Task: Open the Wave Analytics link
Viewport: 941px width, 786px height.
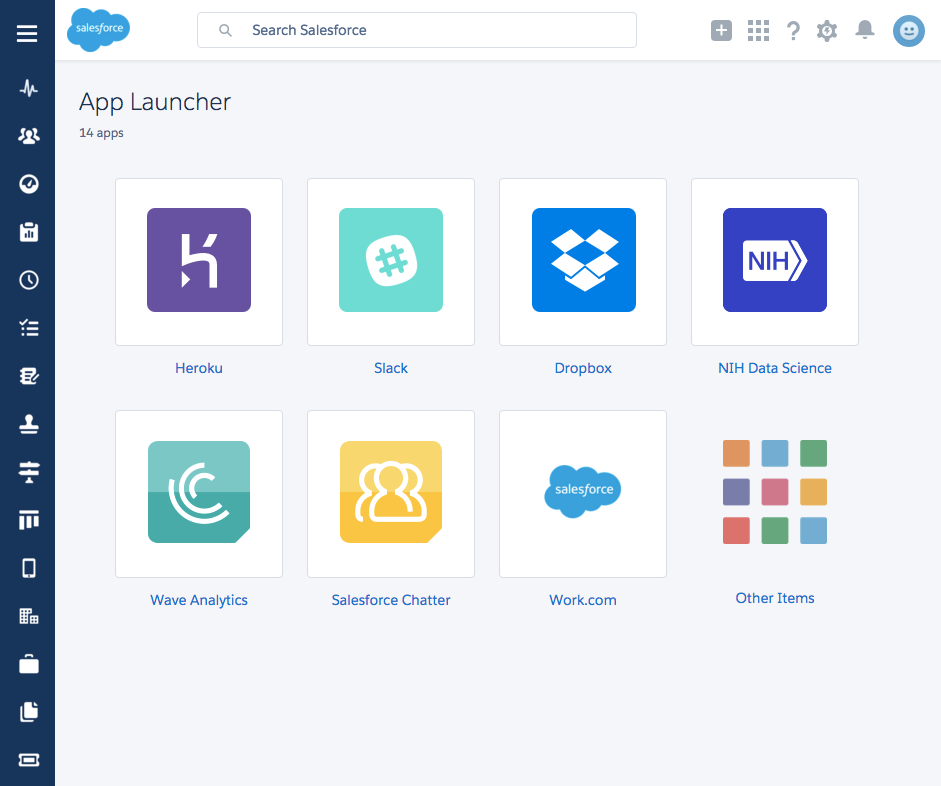Action: coord(198,599)
